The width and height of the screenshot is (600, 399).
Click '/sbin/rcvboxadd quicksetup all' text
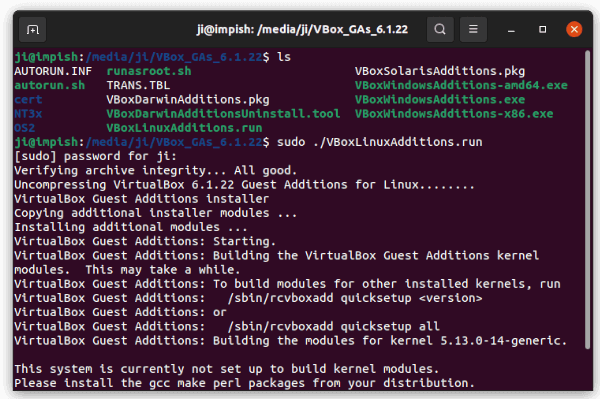point(333,326)
